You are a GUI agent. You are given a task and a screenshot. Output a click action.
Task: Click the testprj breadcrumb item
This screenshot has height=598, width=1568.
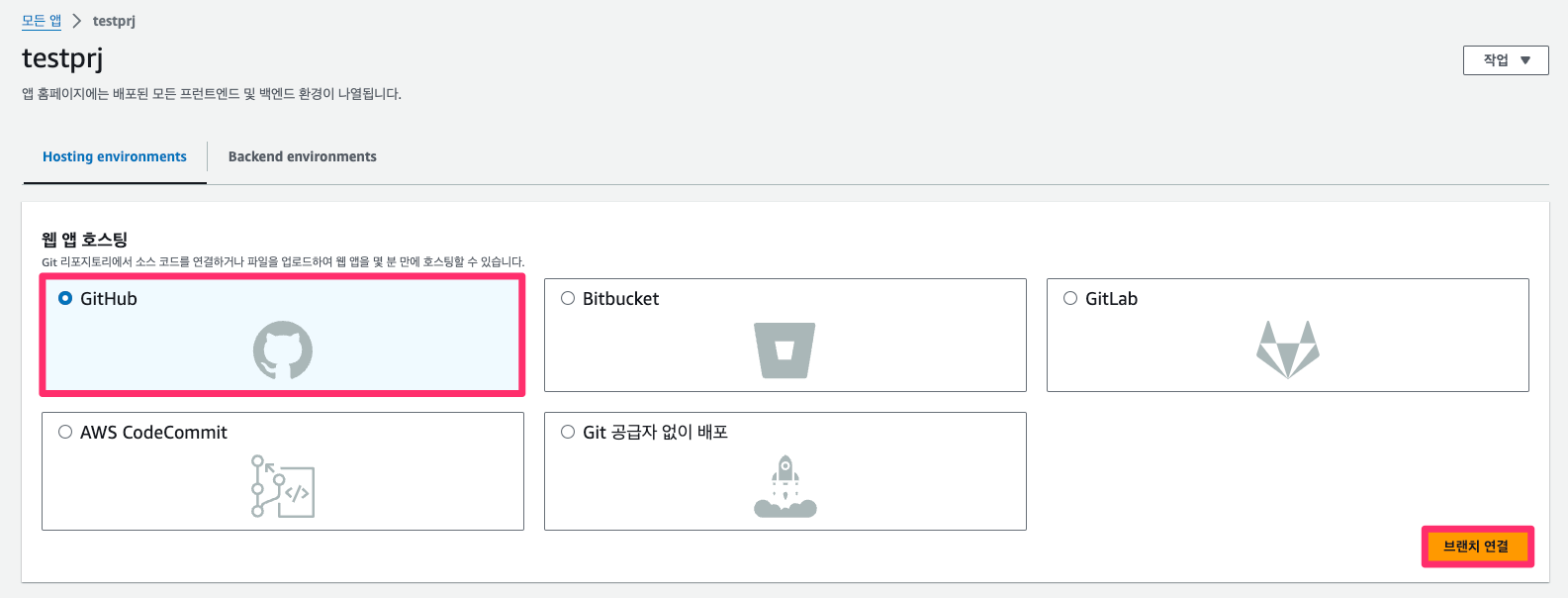point(114,21)
